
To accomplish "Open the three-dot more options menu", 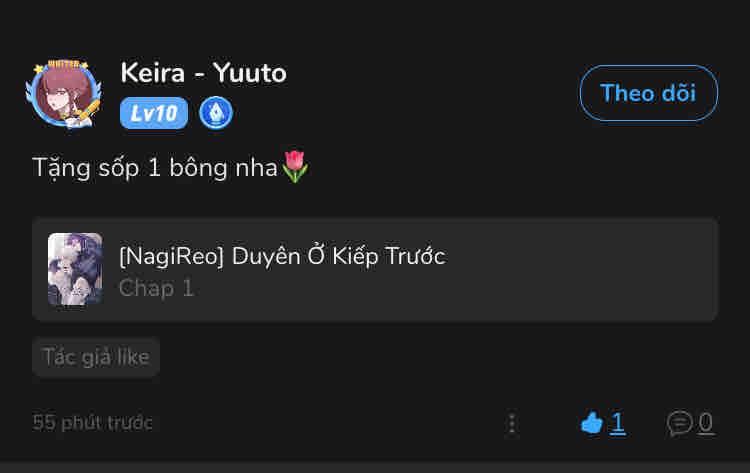I will 512,423.
